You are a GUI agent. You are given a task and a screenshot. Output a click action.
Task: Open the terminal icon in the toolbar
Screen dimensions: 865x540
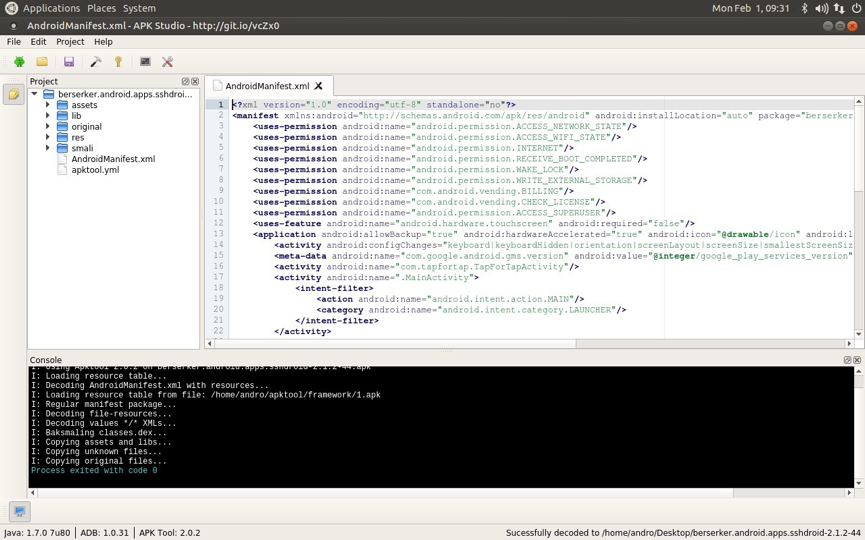[x=145, y=62]
